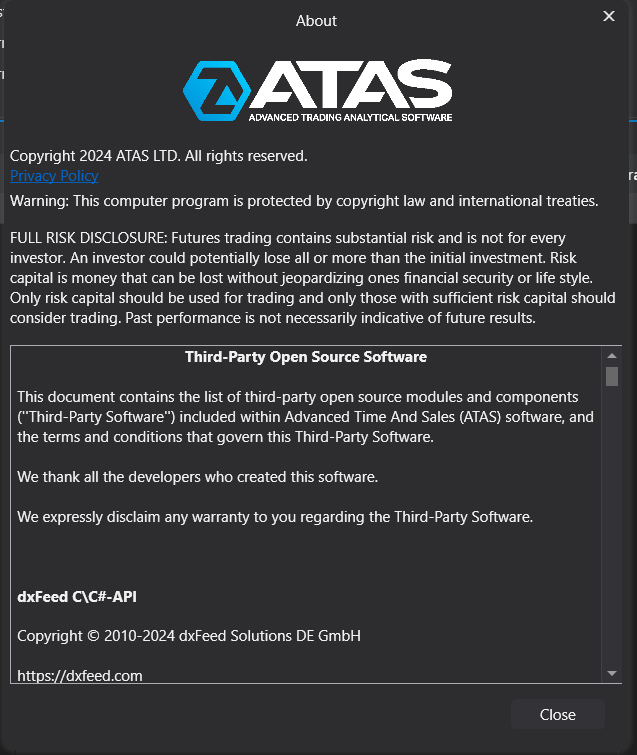This screenshot has width=637, height=755.
Task: Click 'We thank all the developers' line
Action: tap(197, 477)
